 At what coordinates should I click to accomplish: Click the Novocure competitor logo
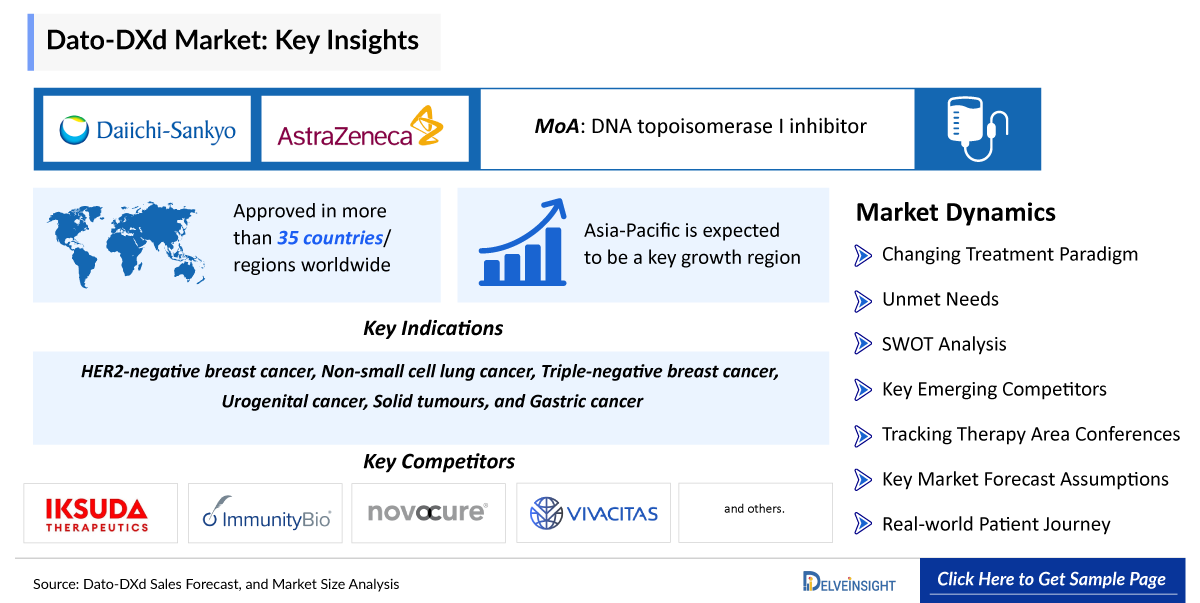(x=427, y=513)
